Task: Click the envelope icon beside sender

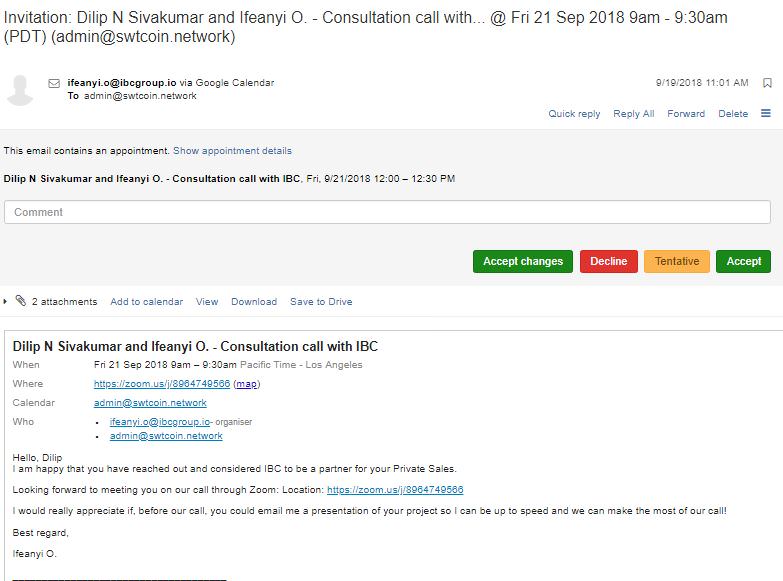Action: 54,83
